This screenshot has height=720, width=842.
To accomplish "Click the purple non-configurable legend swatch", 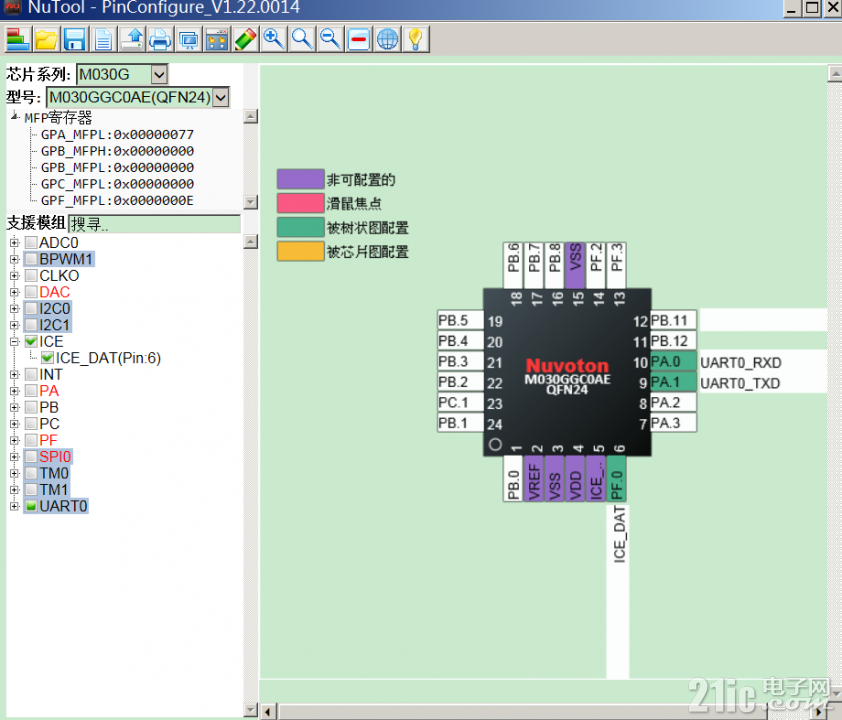I will pos(301,179).
